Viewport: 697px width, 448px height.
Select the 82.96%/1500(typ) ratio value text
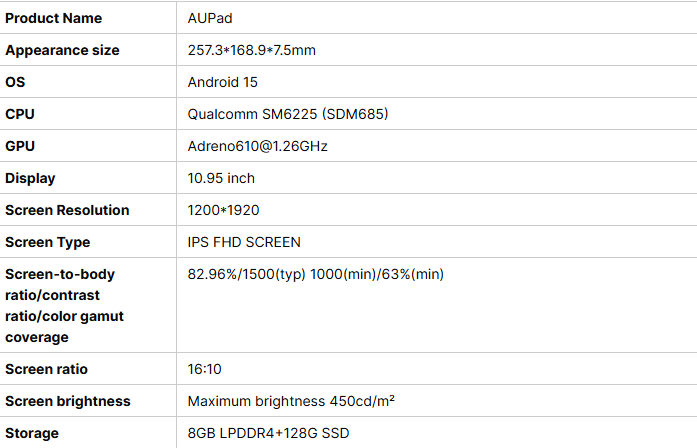[x=316, y=274]
